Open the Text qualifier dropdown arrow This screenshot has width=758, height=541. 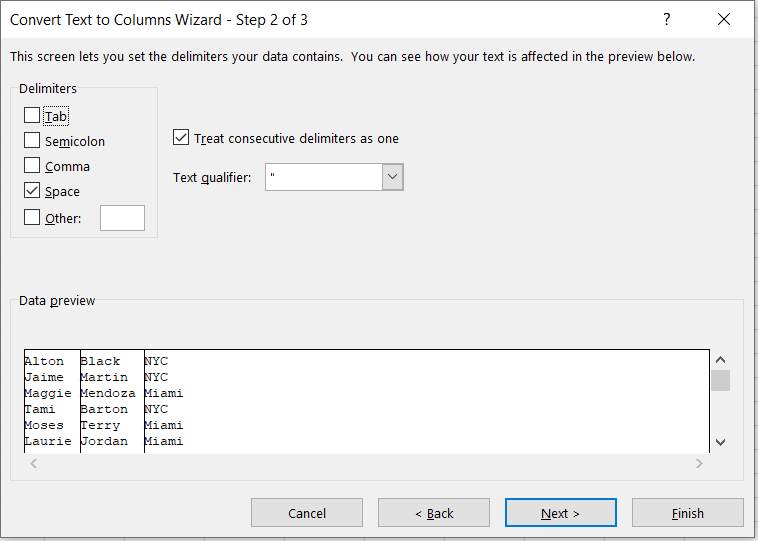(393, 178)
